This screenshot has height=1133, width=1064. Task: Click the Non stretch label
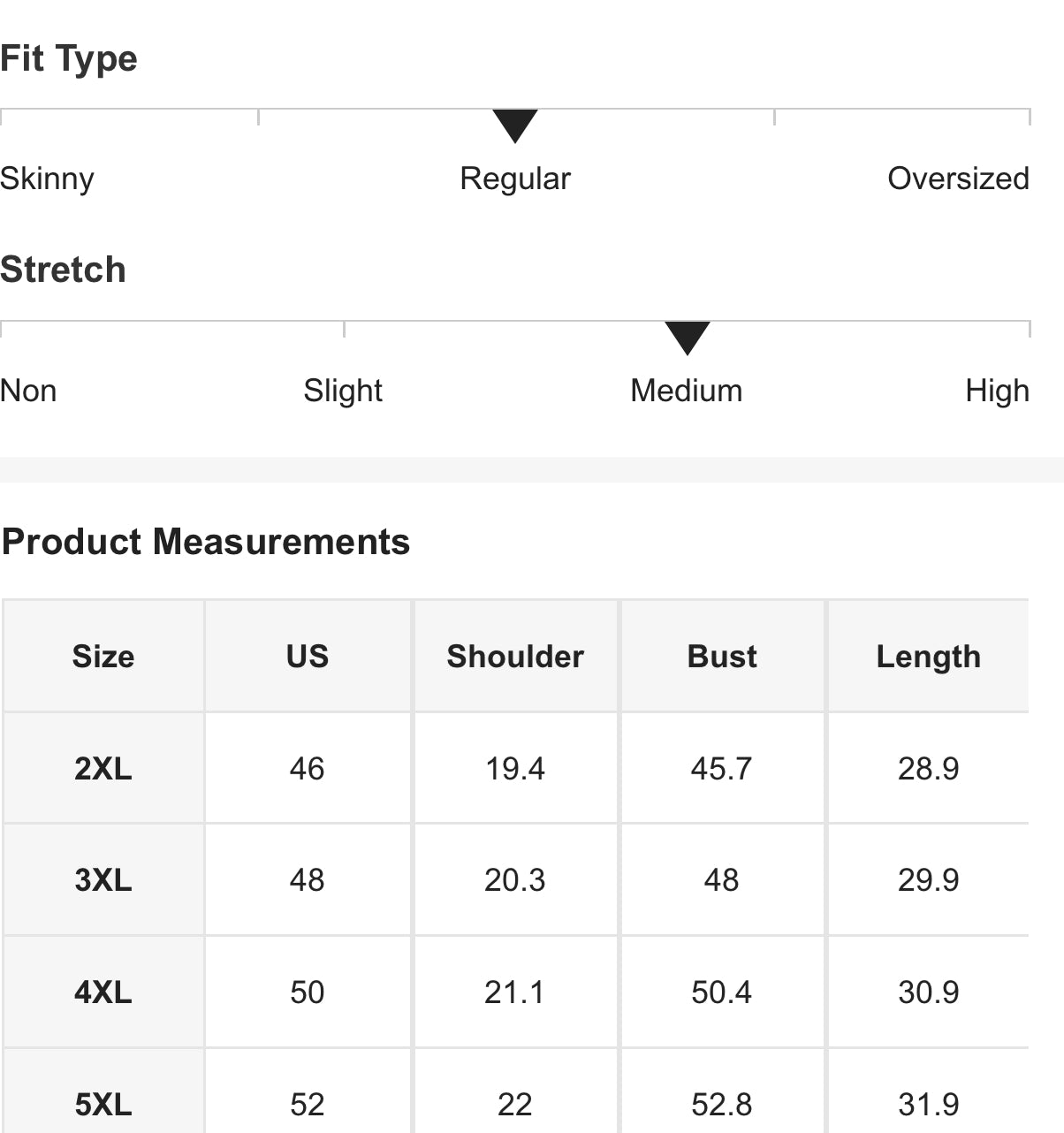29,391
